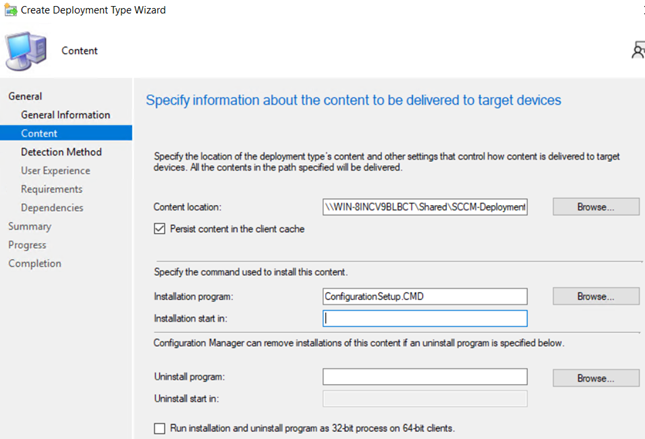Enable run as 32-bit process checkbox
Image resolution: width=645 pixels, height=439 pixels.
[x=161, y=428]
